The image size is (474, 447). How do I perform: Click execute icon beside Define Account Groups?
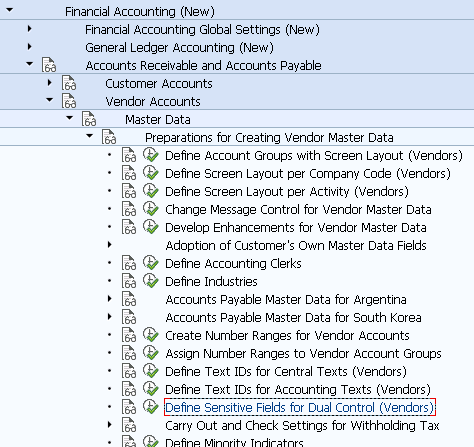(x=151, y=155)
